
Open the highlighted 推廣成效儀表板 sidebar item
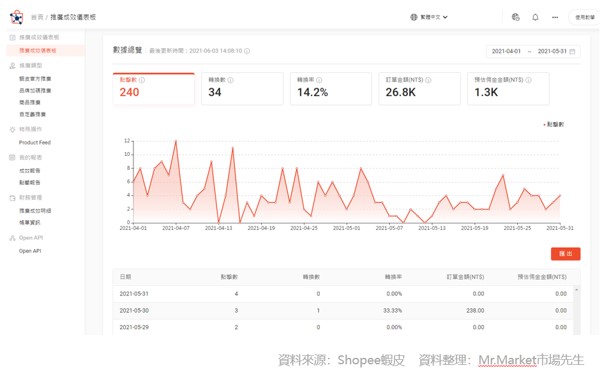(x=45, y=50)
